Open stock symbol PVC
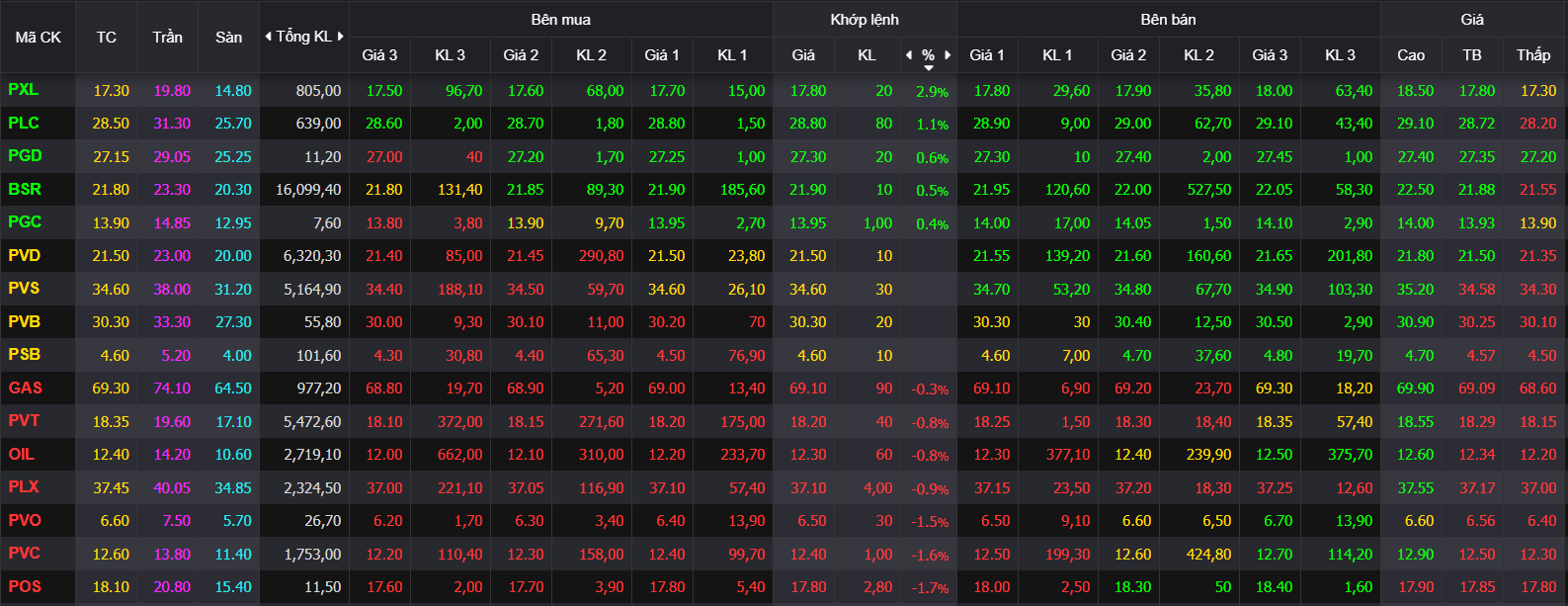 [x=25, y=554]
